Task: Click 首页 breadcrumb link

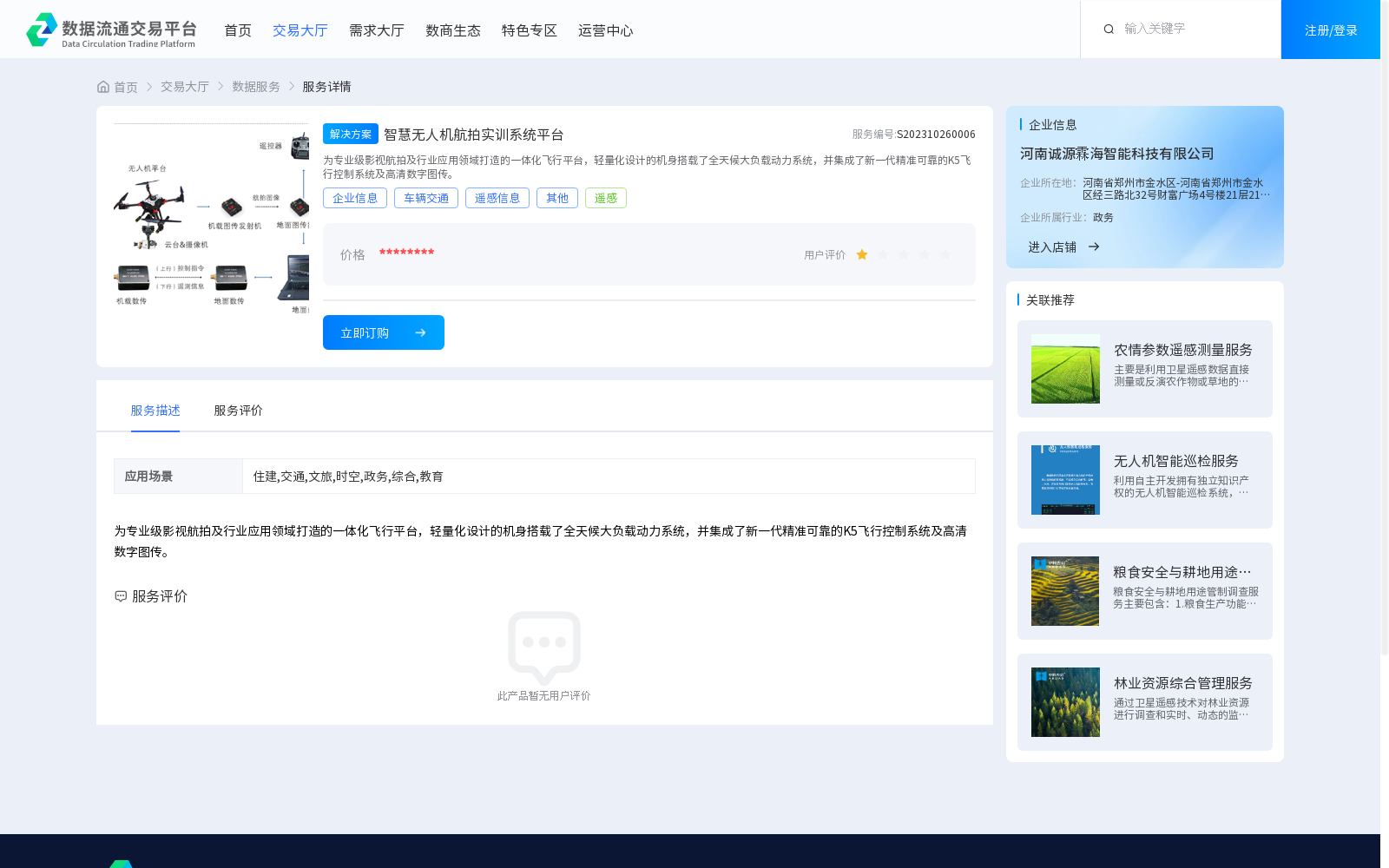Action: pyautogui.click(x=126, y=87)
